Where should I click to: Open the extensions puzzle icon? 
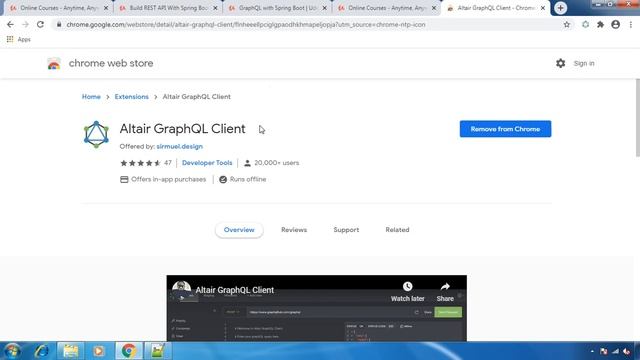tap(600, 24)
